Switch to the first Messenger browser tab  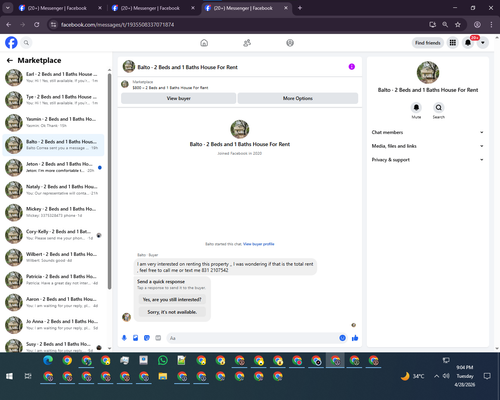coord(60,8)
